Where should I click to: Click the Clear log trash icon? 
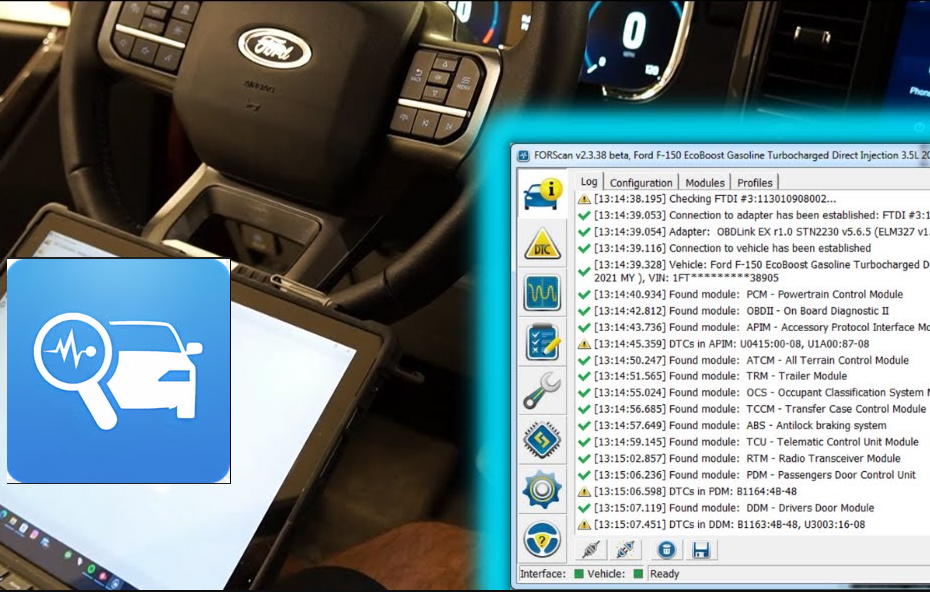(x=666, y=550)
